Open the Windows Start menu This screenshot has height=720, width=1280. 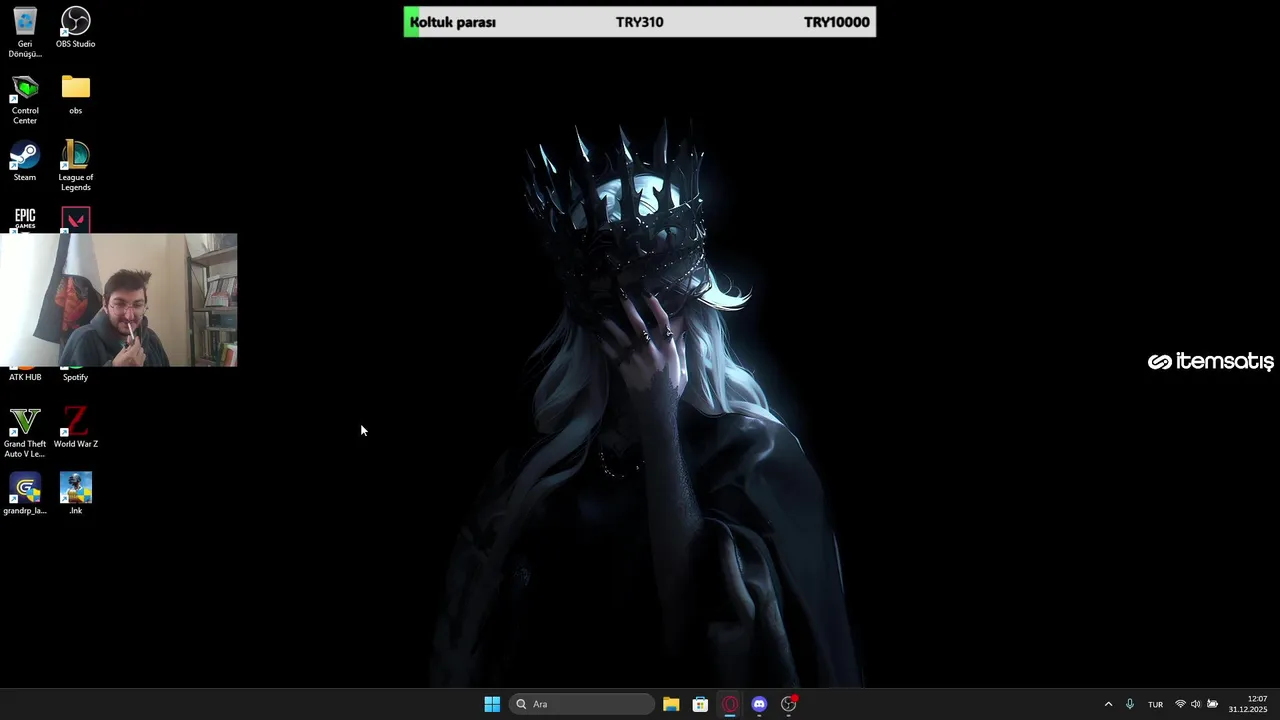tap(492, 704)
